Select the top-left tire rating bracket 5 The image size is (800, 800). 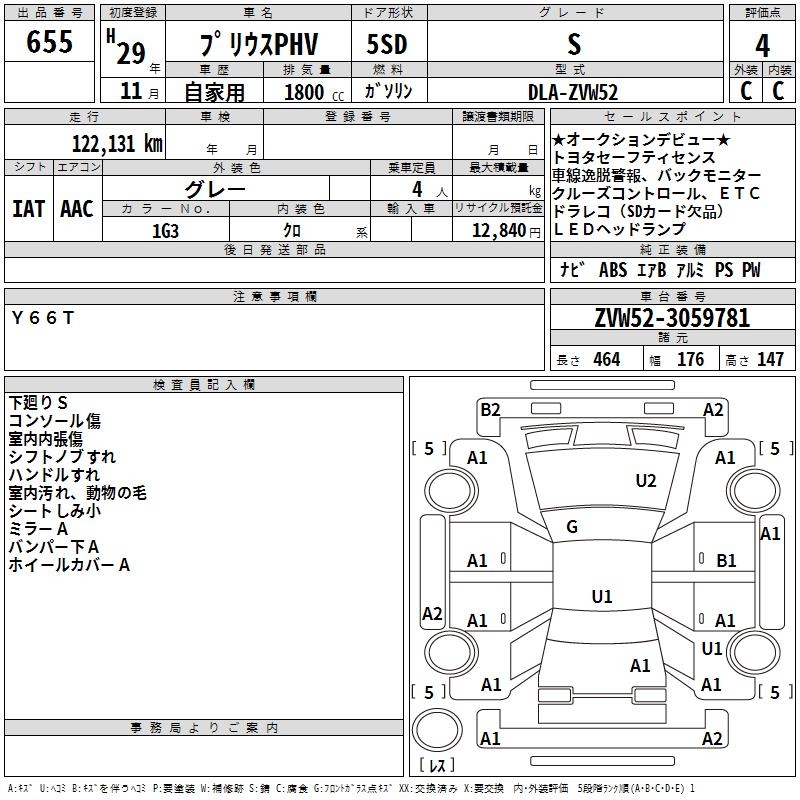click(429, 449)
